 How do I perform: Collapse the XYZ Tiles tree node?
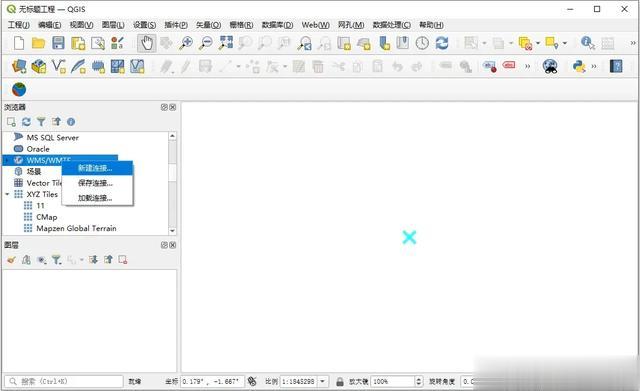(7, 194)
